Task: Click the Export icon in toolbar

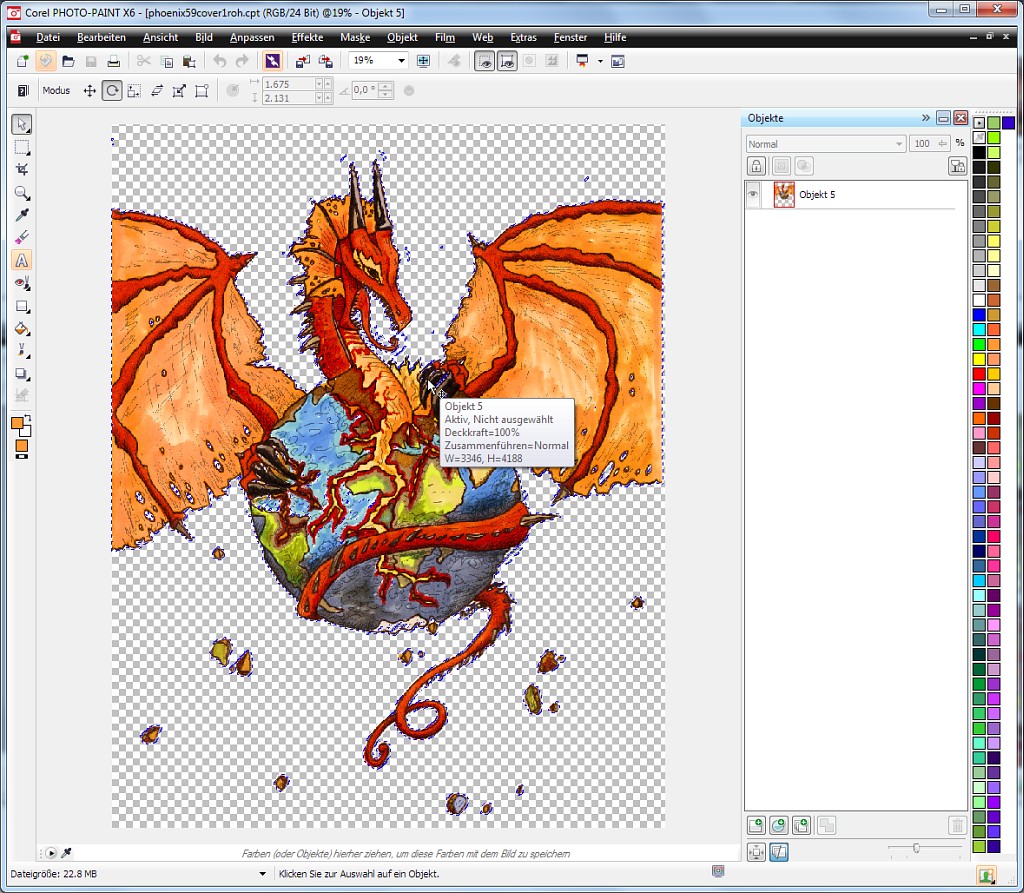Action: click(325, 61)
